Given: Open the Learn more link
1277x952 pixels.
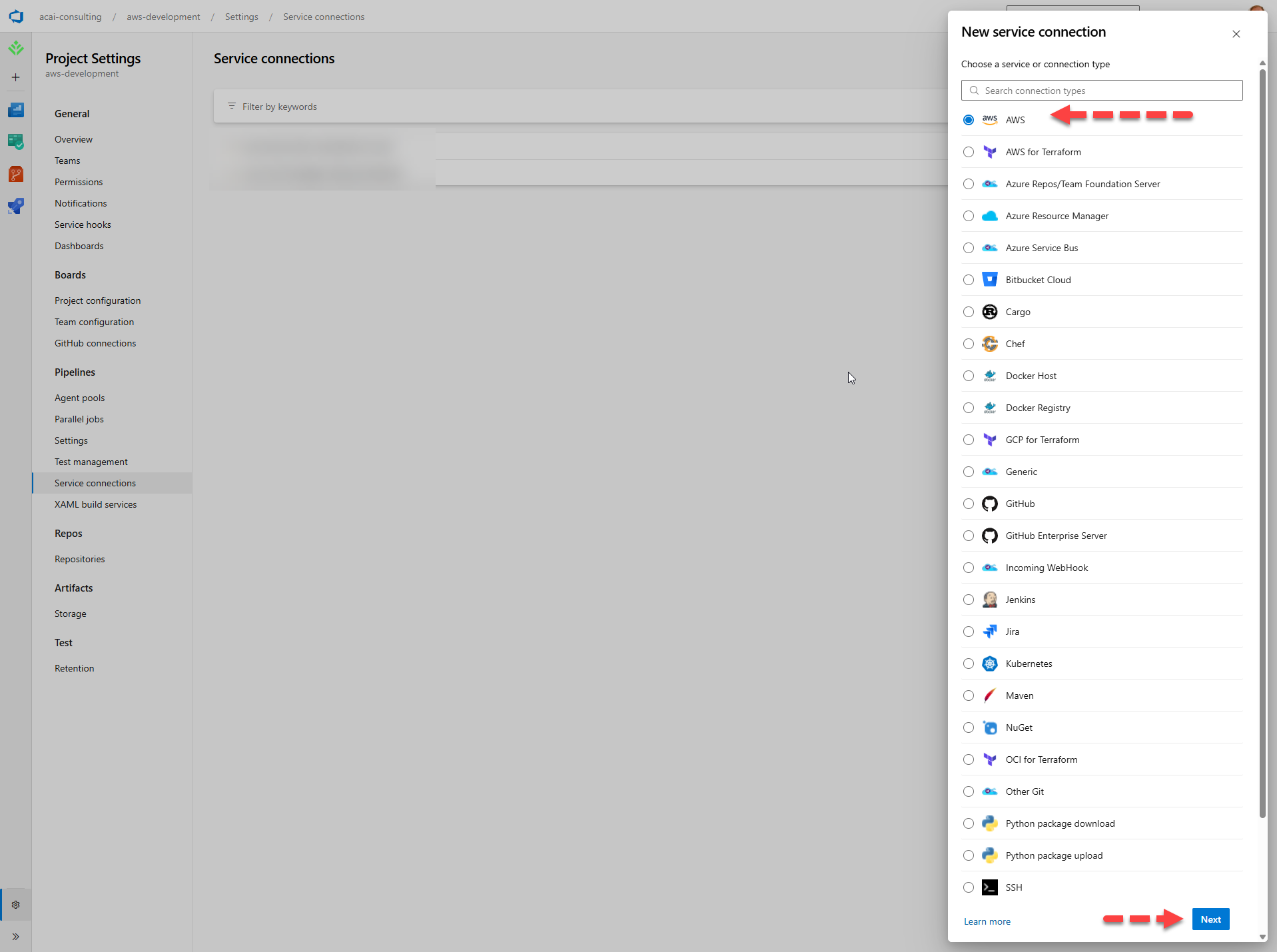Looking at the screenshot, I should point(987,921).
